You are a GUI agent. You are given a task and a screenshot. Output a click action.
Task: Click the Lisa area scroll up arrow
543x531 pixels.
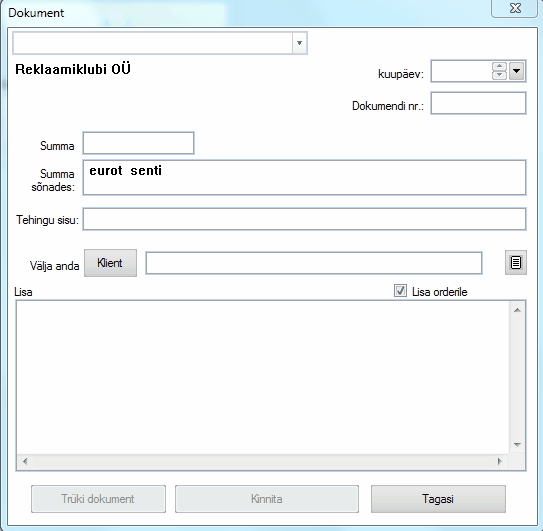tap(517, 310)
